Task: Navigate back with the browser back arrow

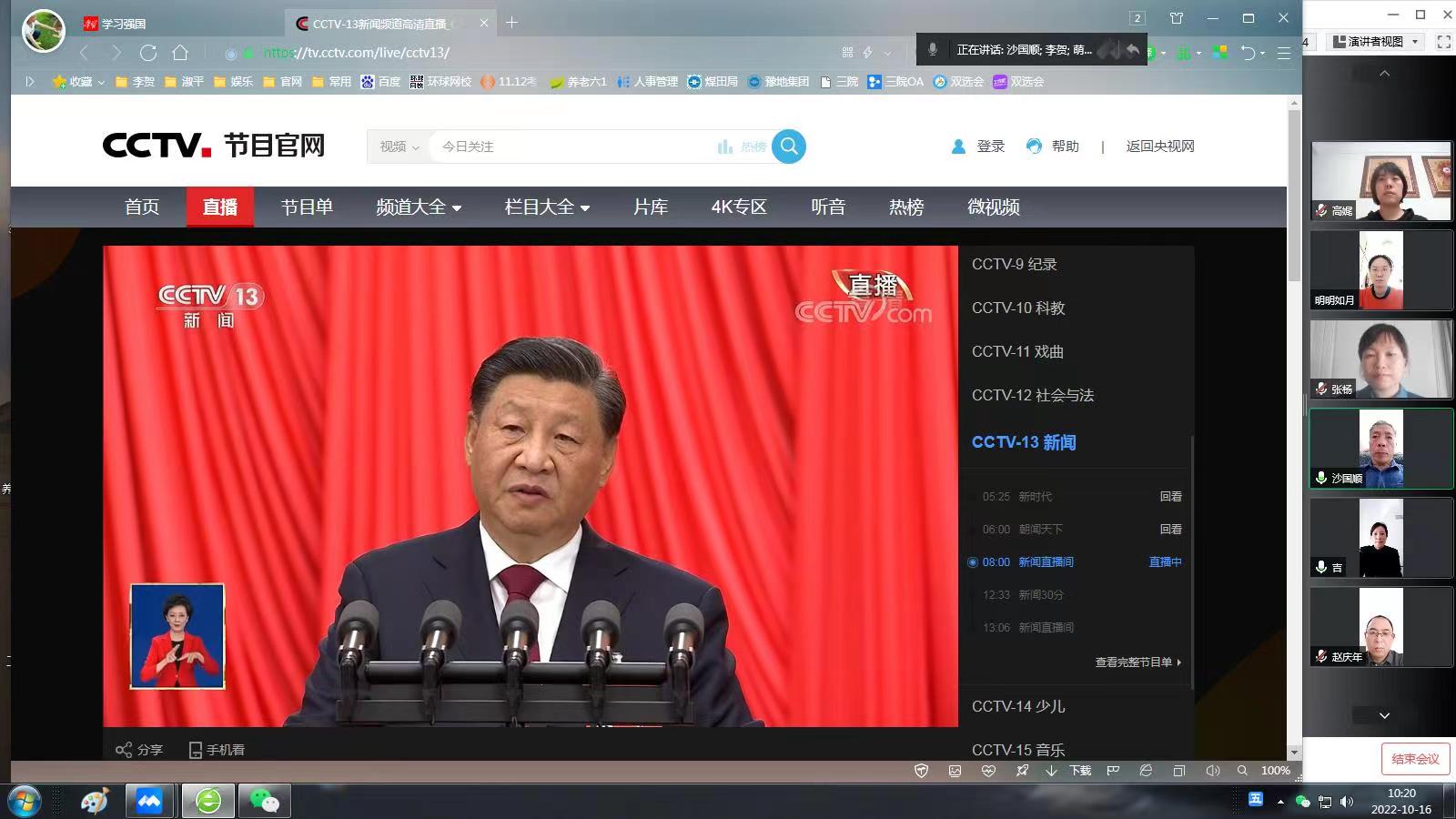Action: pos(85,53)
